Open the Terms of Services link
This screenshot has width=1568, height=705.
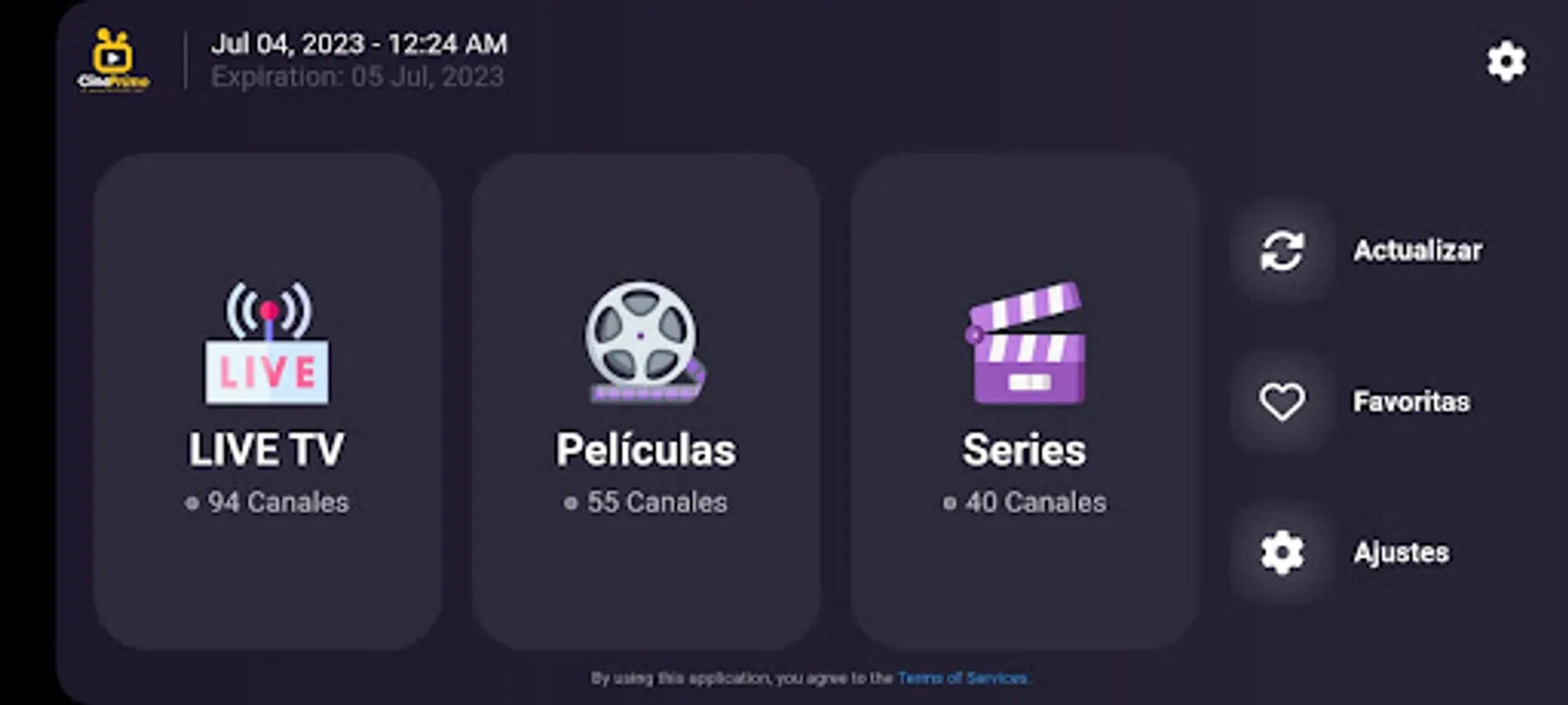(963, 678)
